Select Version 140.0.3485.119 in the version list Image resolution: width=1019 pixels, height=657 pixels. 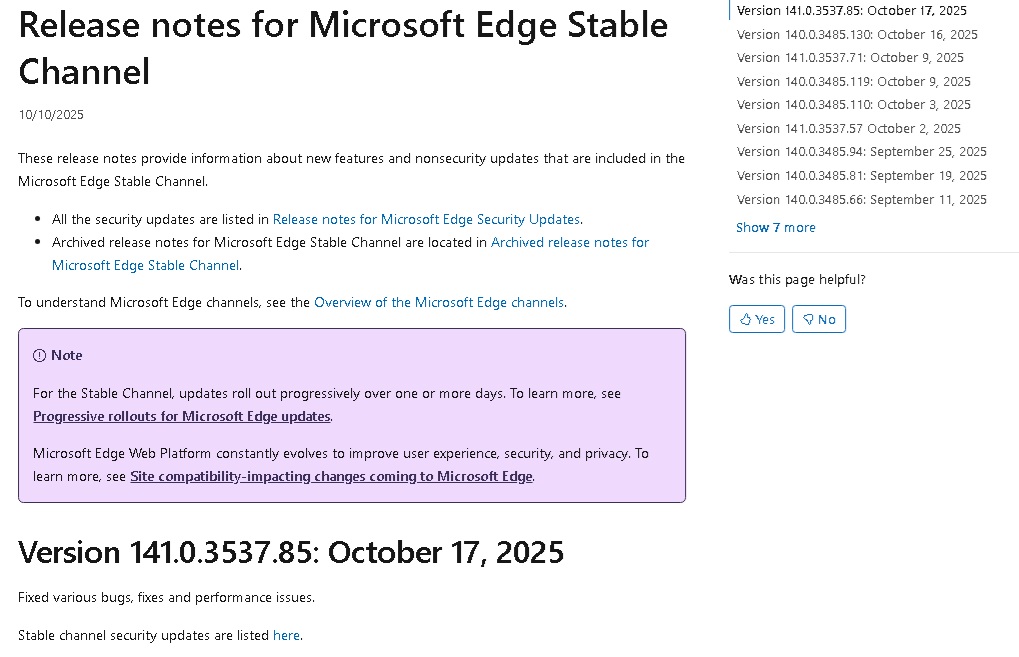[x=855, y=81]
